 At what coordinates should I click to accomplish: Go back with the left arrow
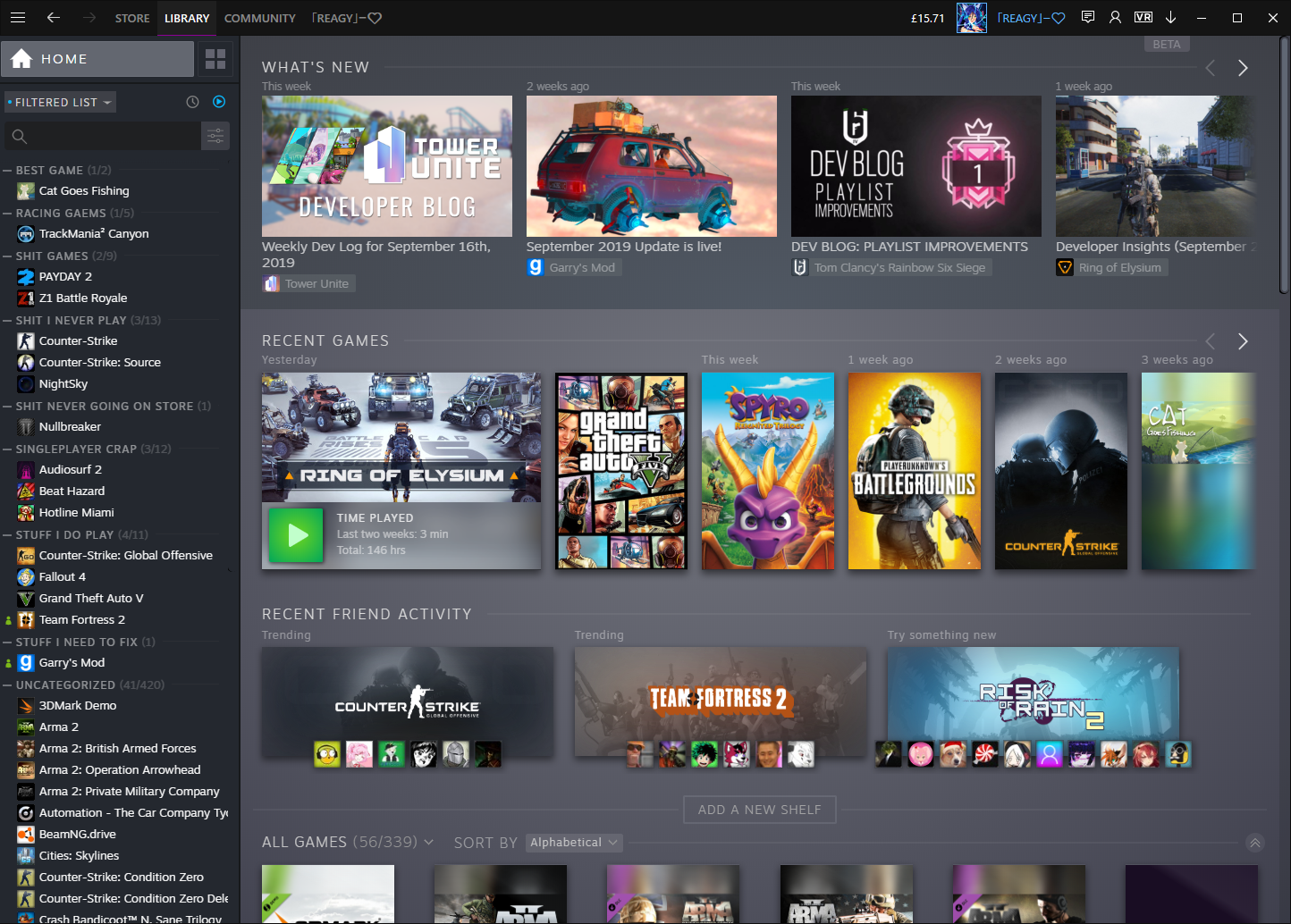(54, 18)
